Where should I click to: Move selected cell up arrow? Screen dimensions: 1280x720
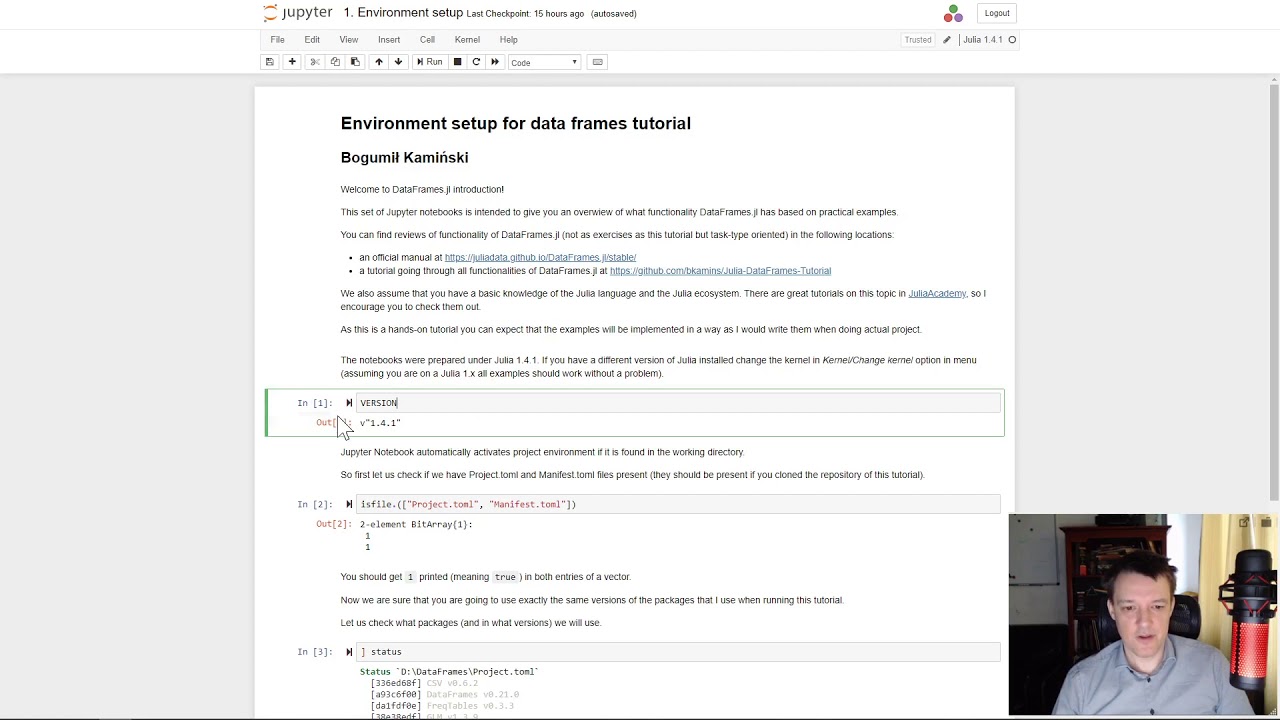pos(378,62)
